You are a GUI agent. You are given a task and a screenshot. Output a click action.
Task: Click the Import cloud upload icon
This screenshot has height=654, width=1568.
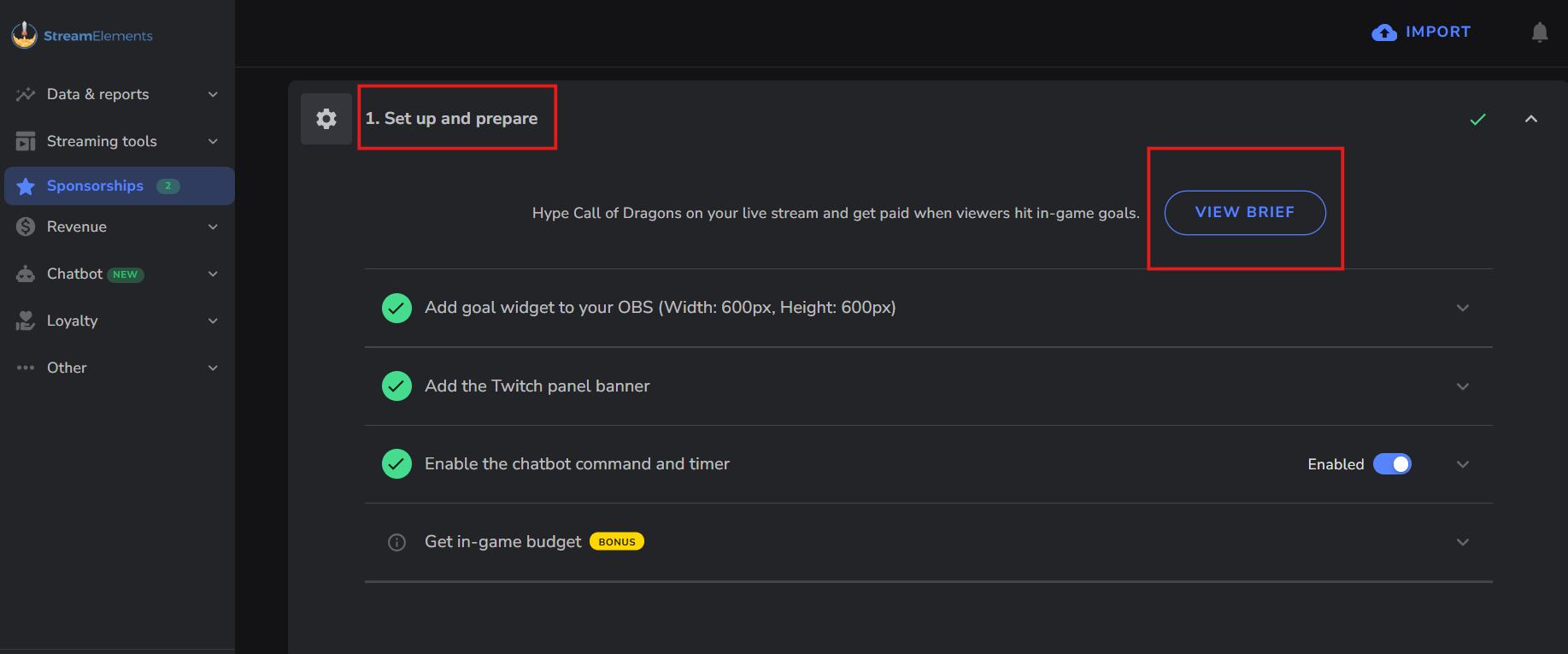point(1383,32)
